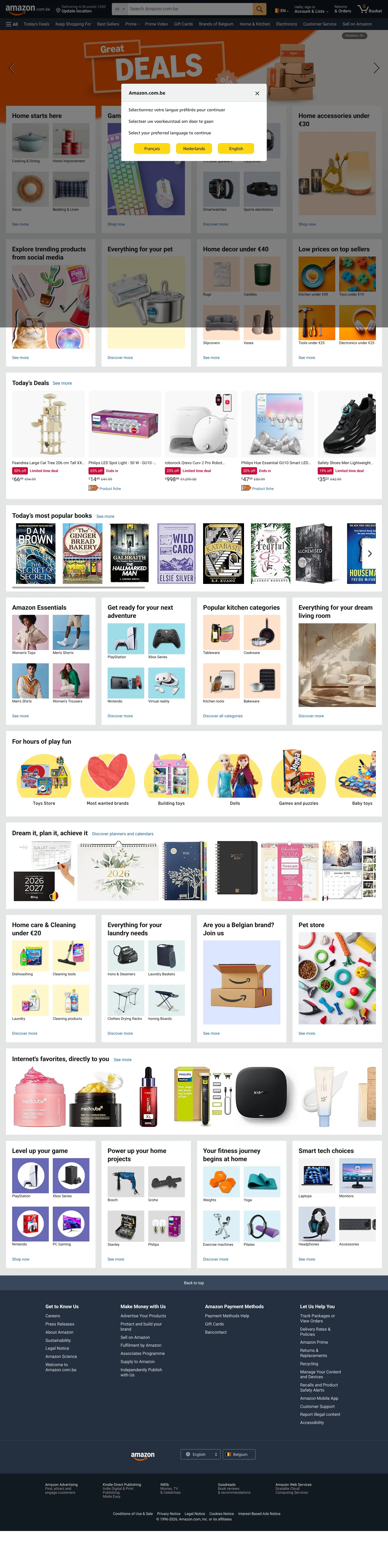The width and height of the screenshot is (388, 1568).
Task: Open Today's Deals in navigation bar
Action: (x=36, y=24)
